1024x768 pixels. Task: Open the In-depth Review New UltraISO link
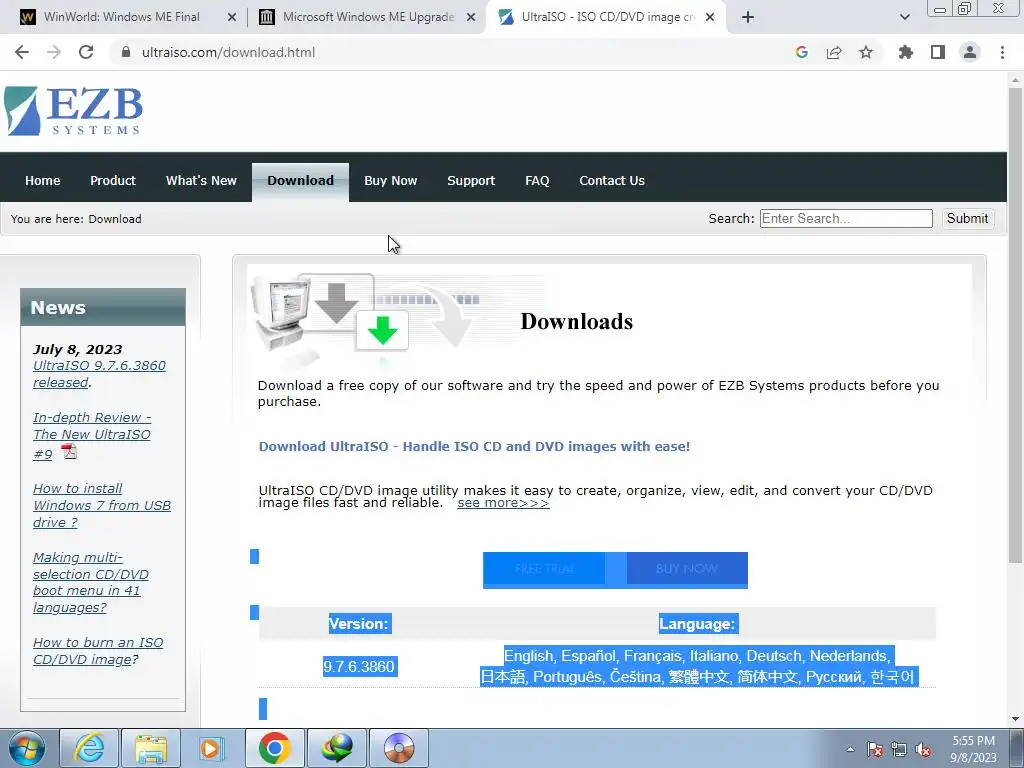click(x=92, y=435)
